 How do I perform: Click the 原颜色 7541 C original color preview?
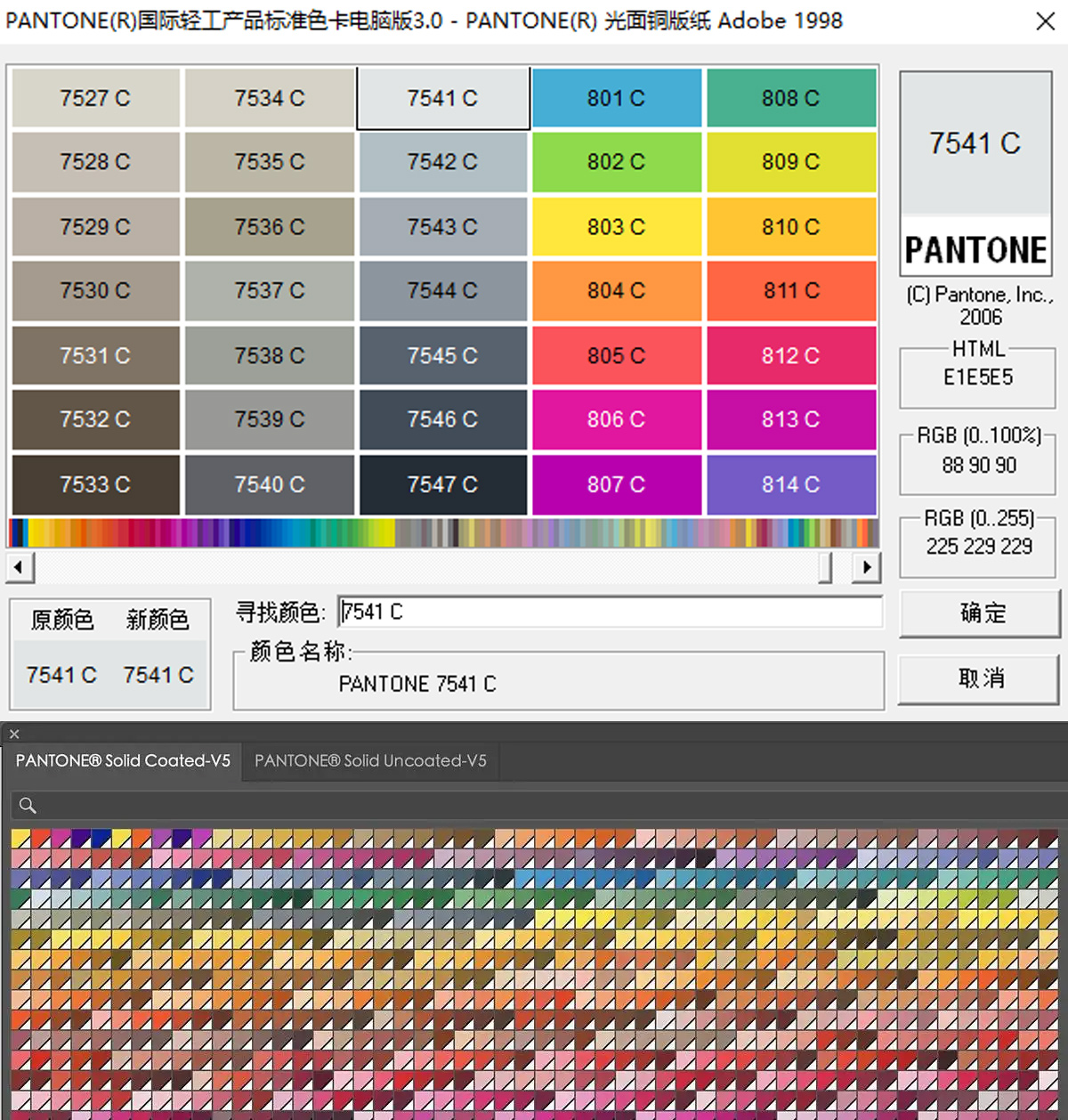coord(61,674)
